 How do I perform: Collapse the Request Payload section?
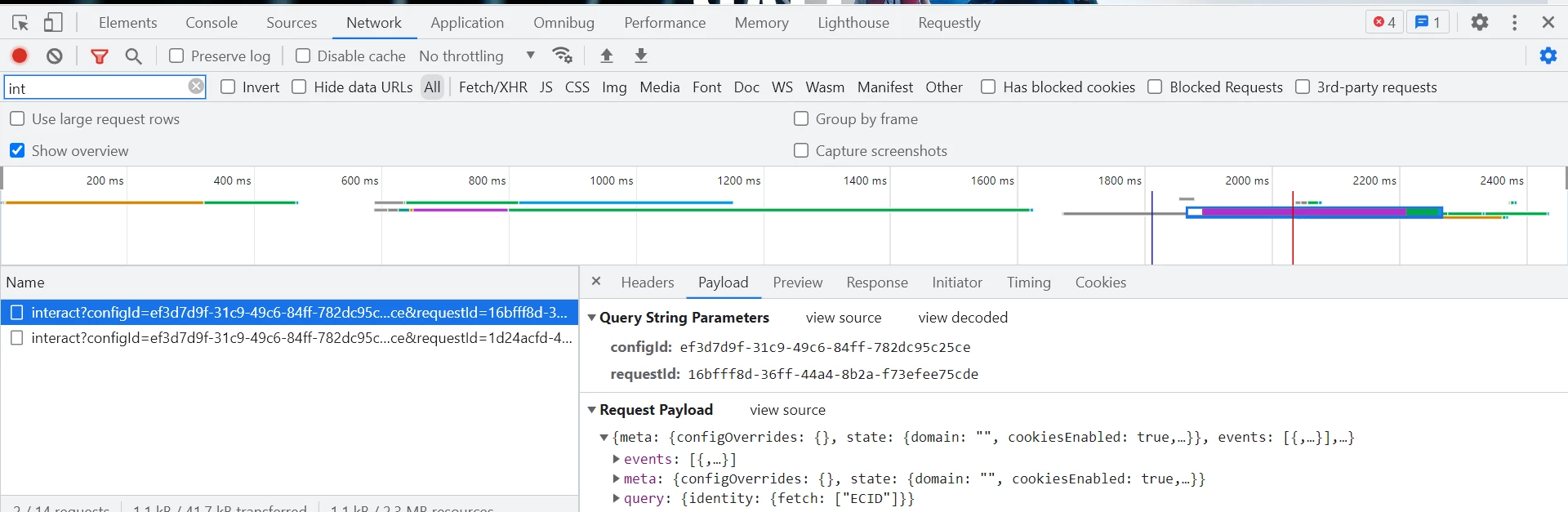click(x=592, y=410)
